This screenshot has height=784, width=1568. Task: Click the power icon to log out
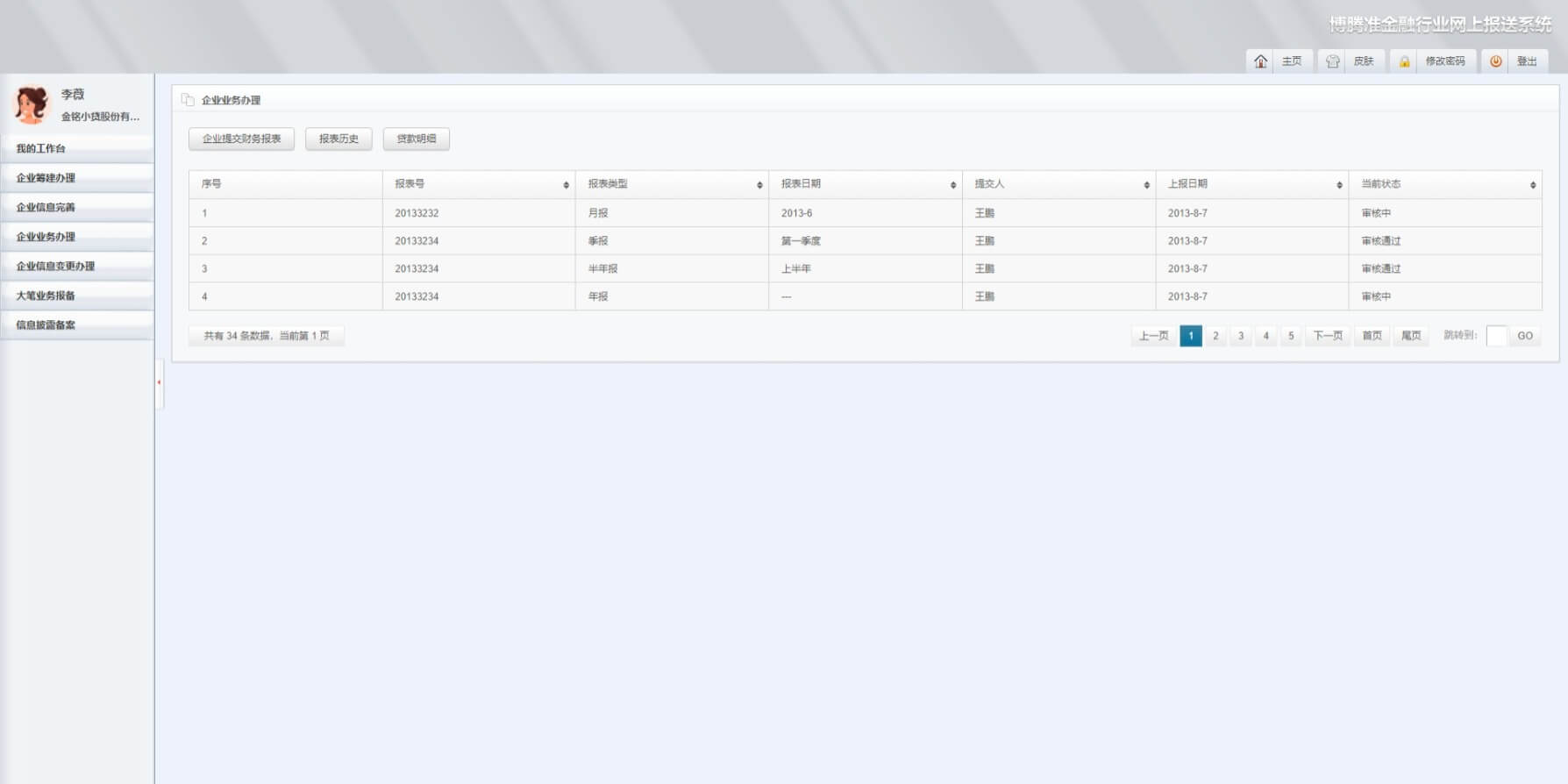(x=1495, y=61)
